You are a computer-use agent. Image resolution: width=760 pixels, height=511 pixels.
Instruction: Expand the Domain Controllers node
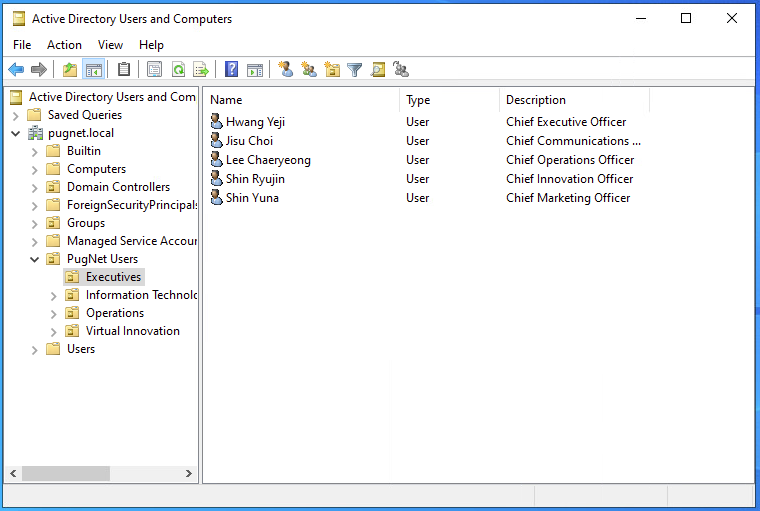coord(34,188)
